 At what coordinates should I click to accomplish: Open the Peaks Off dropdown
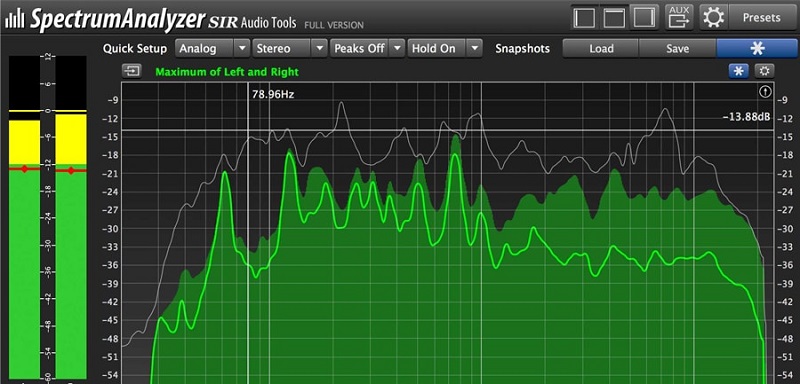click(x=397, y=48)
